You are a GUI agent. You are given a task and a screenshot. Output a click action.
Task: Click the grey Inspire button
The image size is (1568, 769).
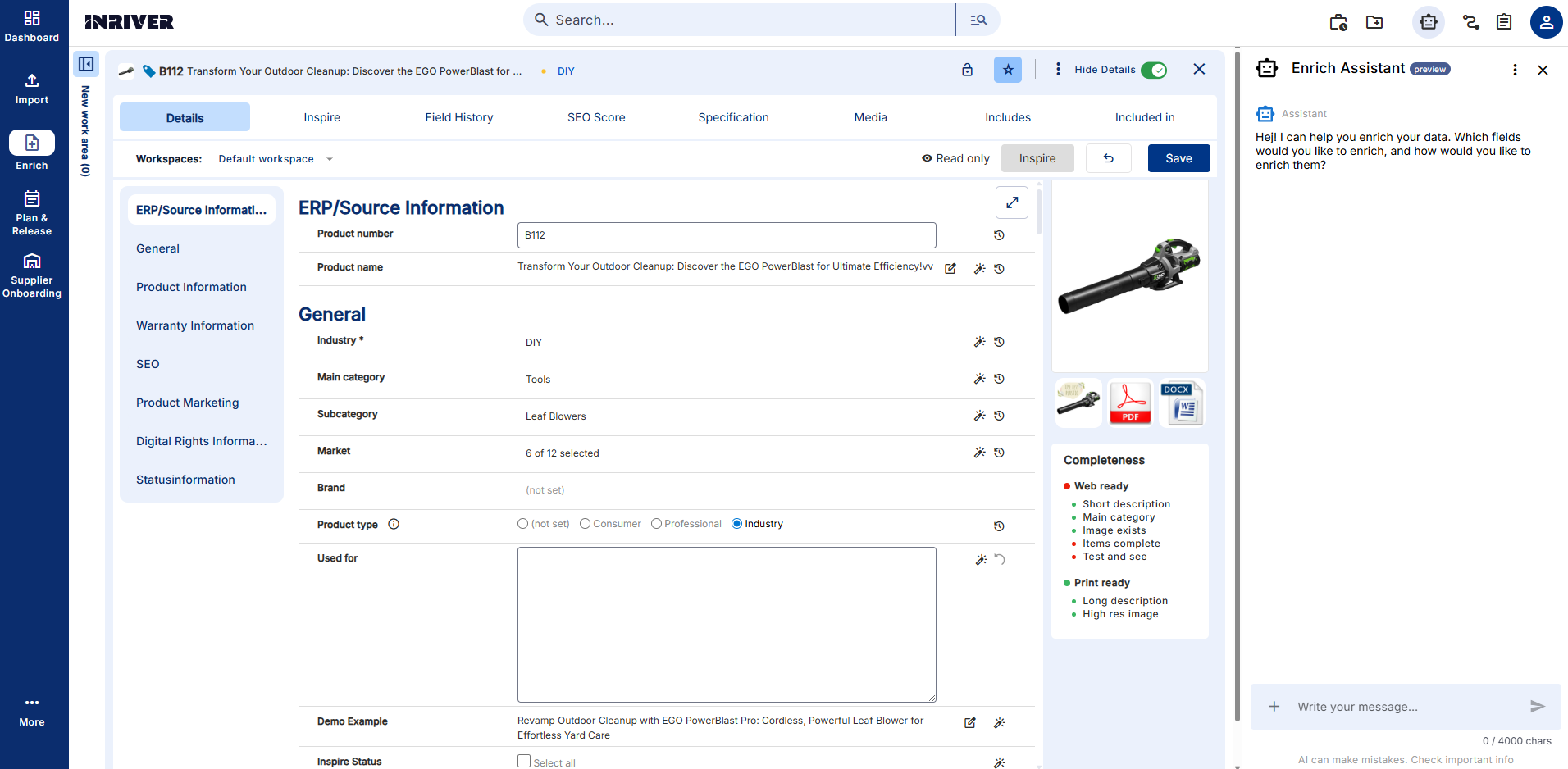[1037, 158]
